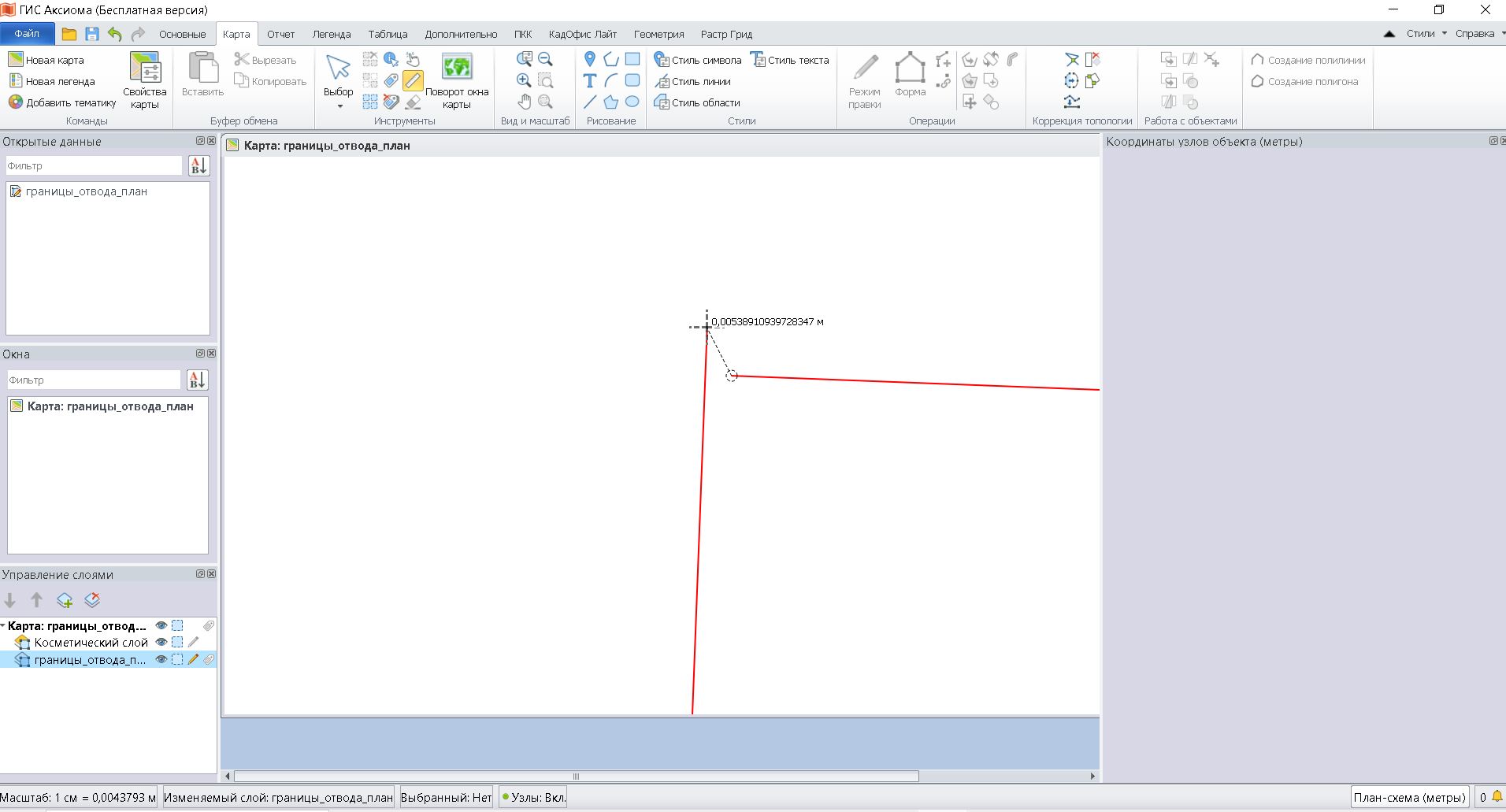Toggle nodes status Узлы: Вкл.
Viewport: 1506px width, 812px height.
(x=533, y=797)
